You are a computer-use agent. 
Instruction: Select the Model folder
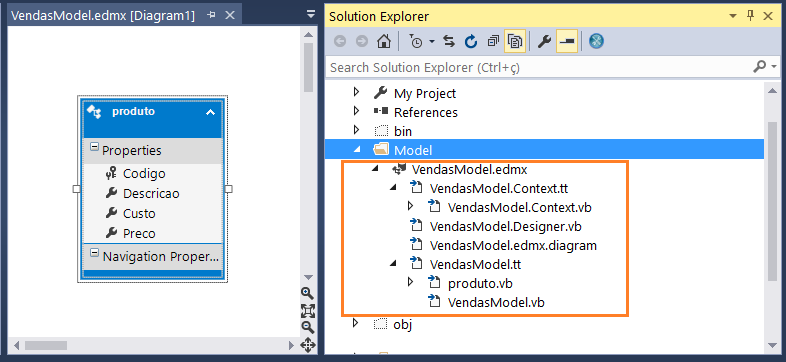click(413, 150)
